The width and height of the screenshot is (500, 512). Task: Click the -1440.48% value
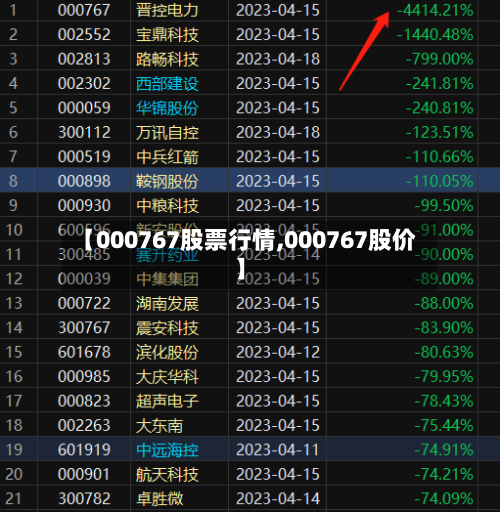tap(435, 34)
